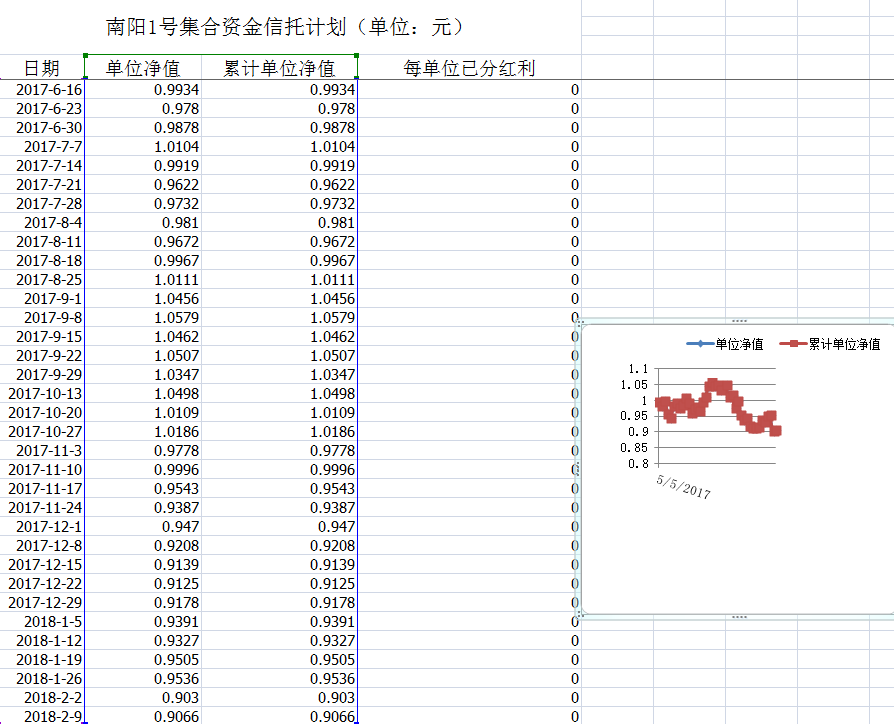894x724 pixels.
Task: Select the date cell 2017-12-29
Action: [x=45, y=602]
